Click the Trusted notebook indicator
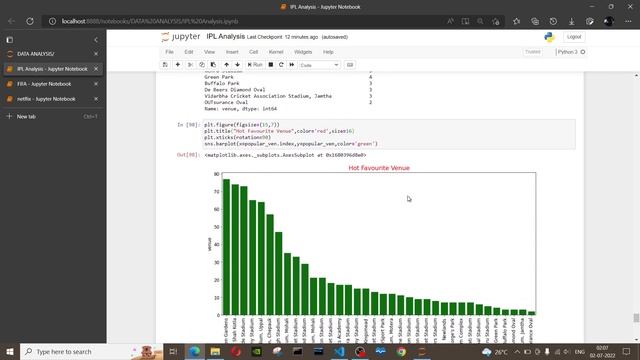 click(x=533, y=52)
